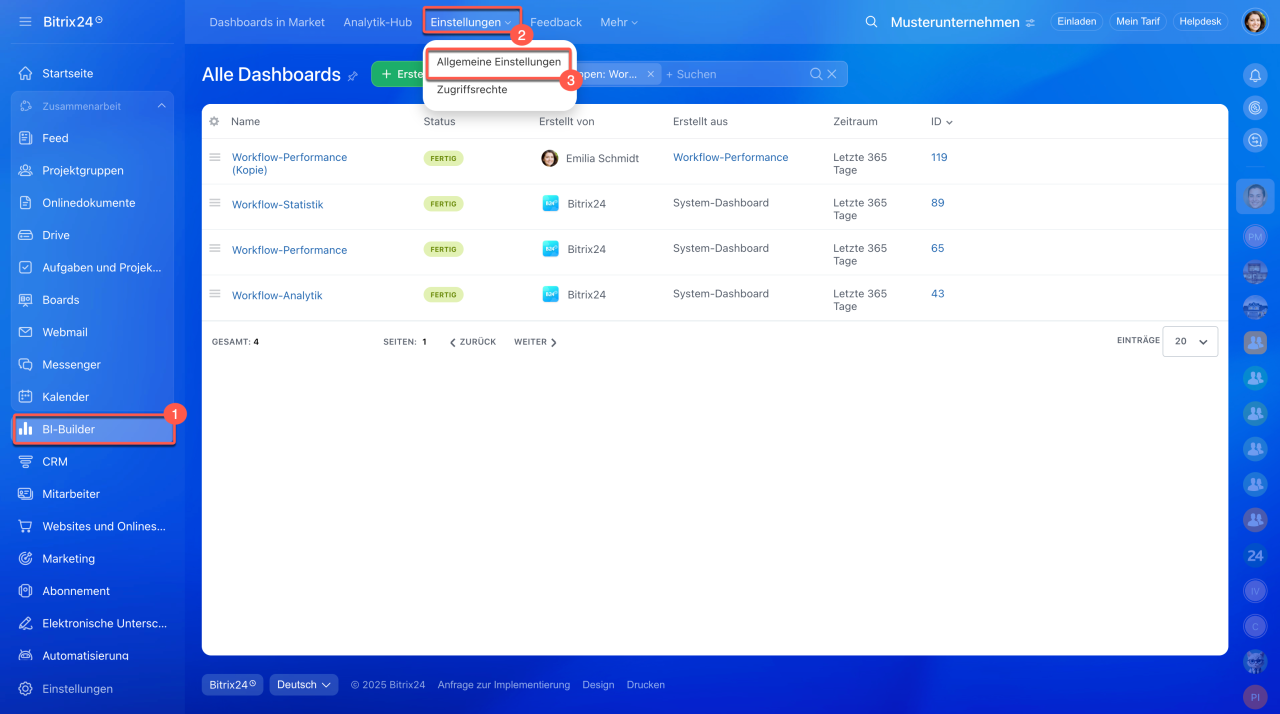Select Allgemeine Einstellungen menu entry
The image size is (1280, 714).
498,62
